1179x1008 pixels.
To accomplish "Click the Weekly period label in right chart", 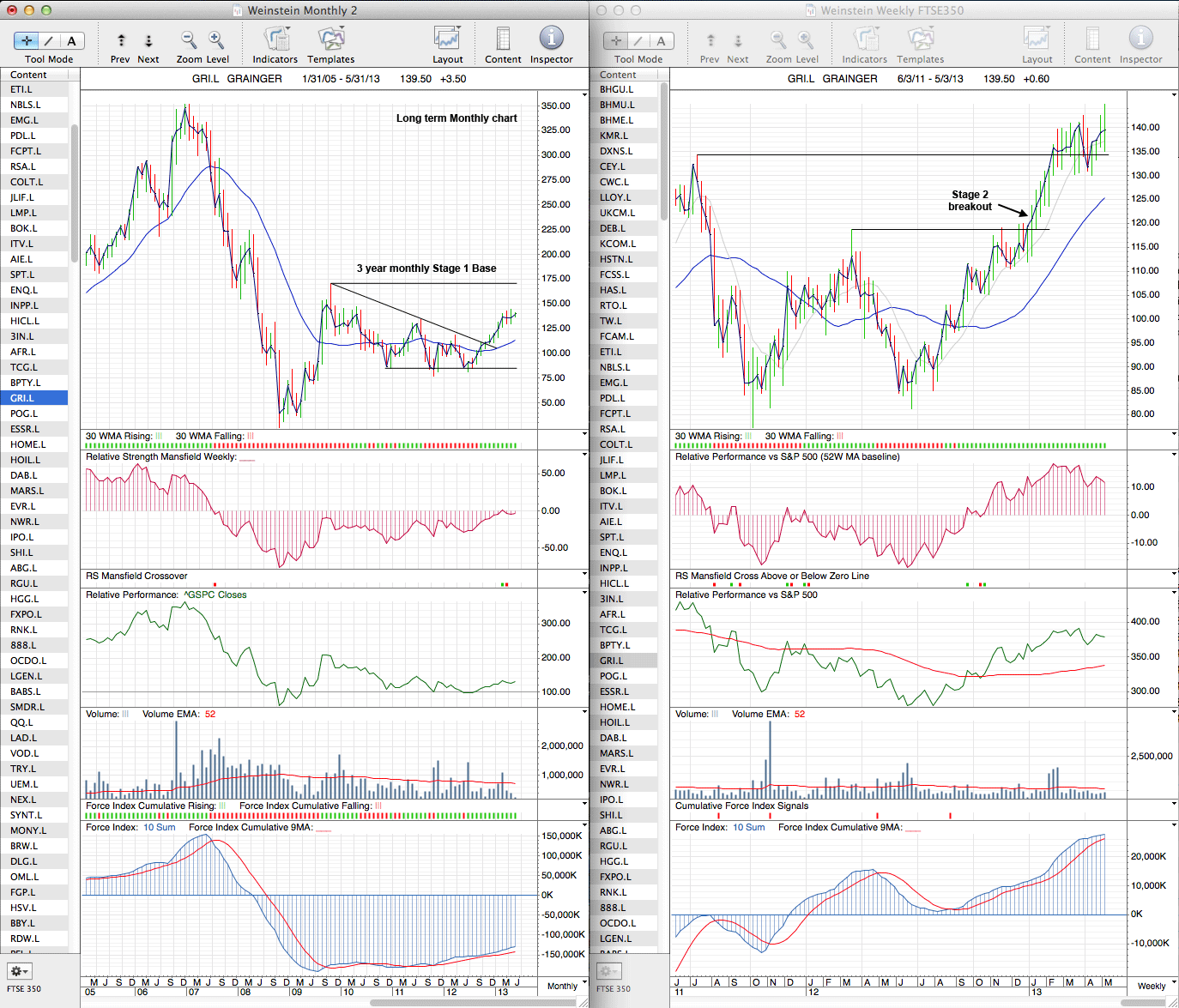I will tap(1152, 986).
